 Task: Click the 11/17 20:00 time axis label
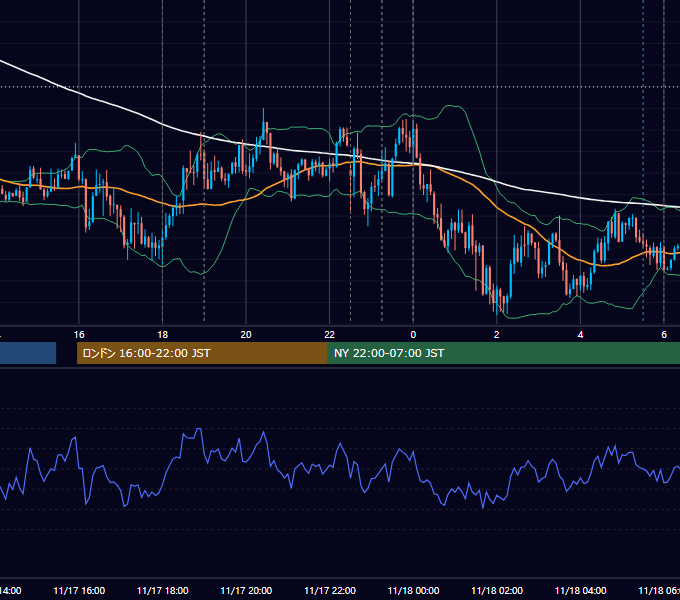[246, 590]
